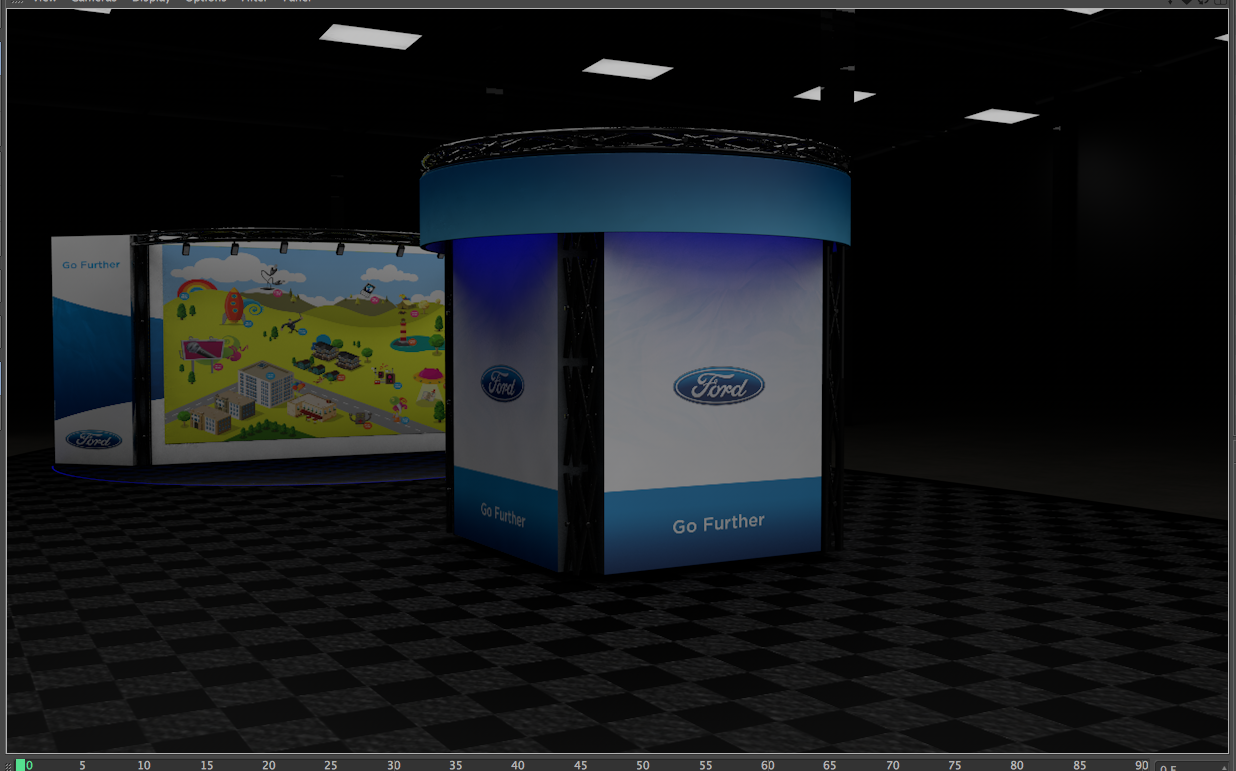Open the View menu in viewport

point(45,2)
